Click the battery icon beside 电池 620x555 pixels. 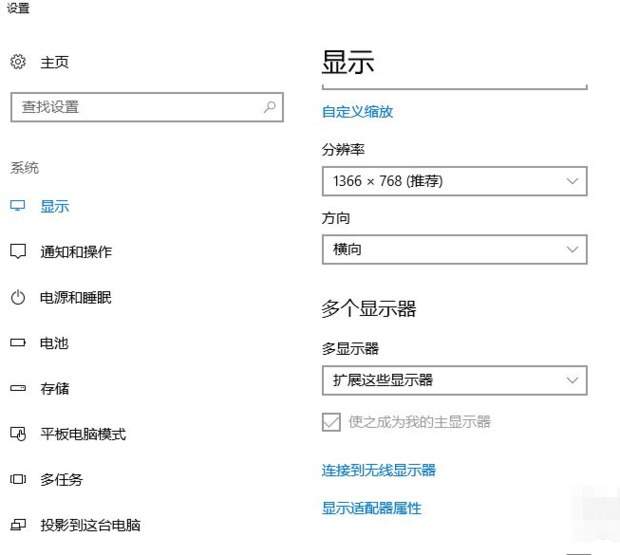pos(18,342)
